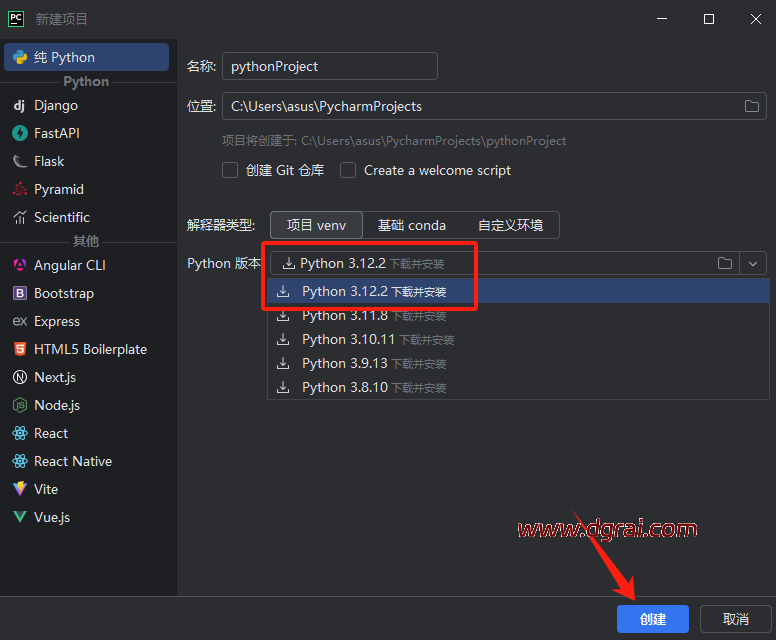
Task: Enable the 创建 Git 仓库 checkbox
Action: tap(230, 170)
